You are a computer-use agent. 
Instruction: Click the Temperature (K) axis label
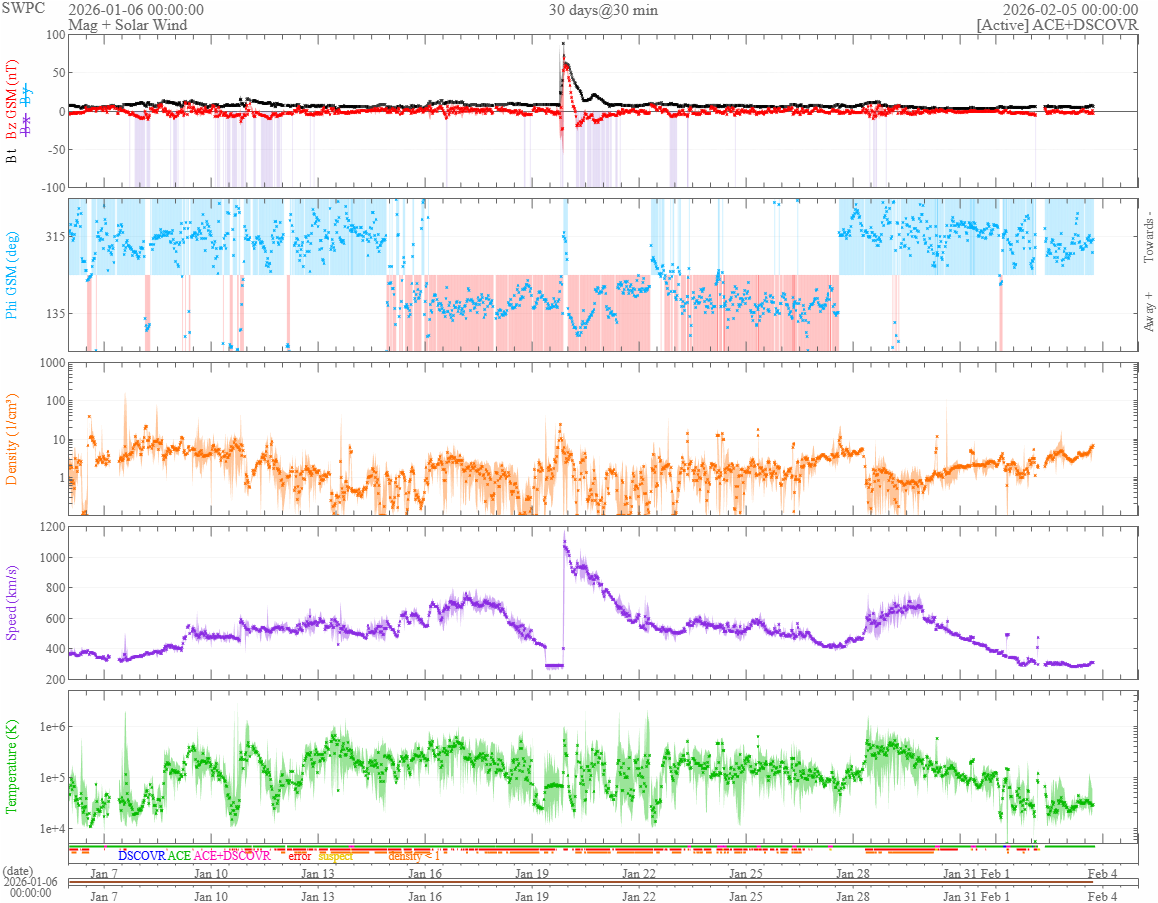pyautogui.click(x=11, y=765)
